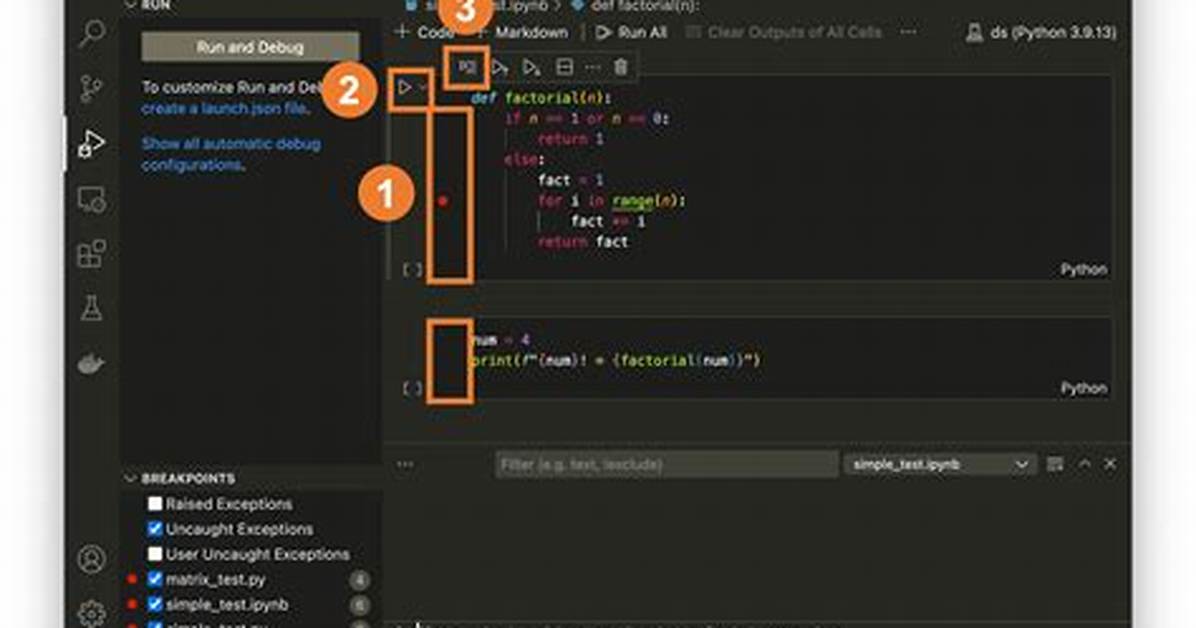Change language Python of factorial cell
1196x628 pixels.
click(1083, 269)
